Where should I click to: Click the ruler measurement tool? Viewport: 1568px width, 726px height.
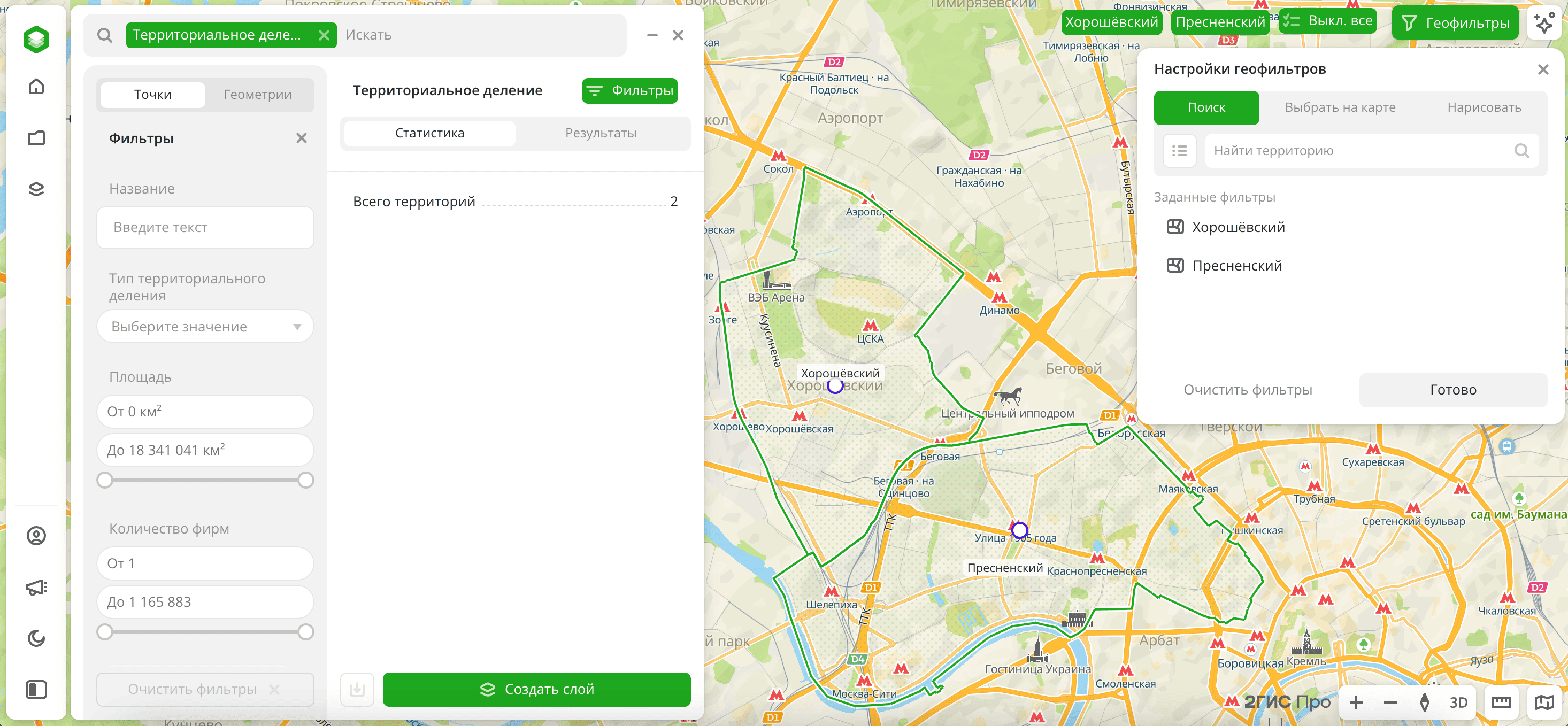[x=1501, y=702]
